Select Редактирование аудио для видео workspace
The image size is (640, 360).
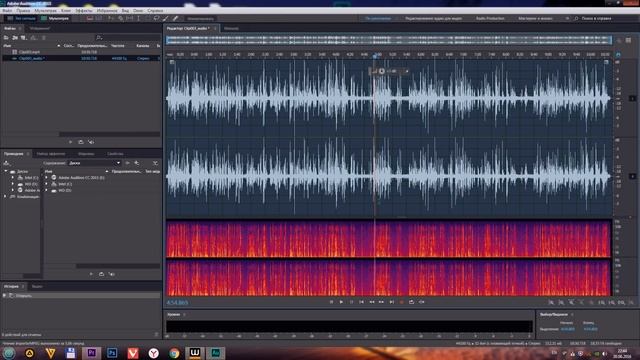[433, 18]
